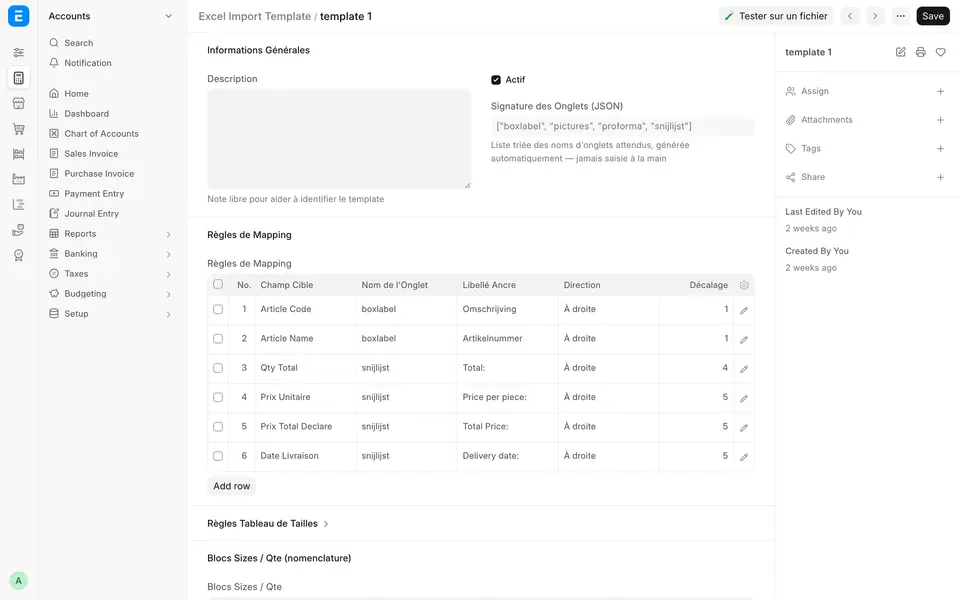960x600 pixels.
Task: Add an assignment with Assign plus icon
Action: point(940,91)
